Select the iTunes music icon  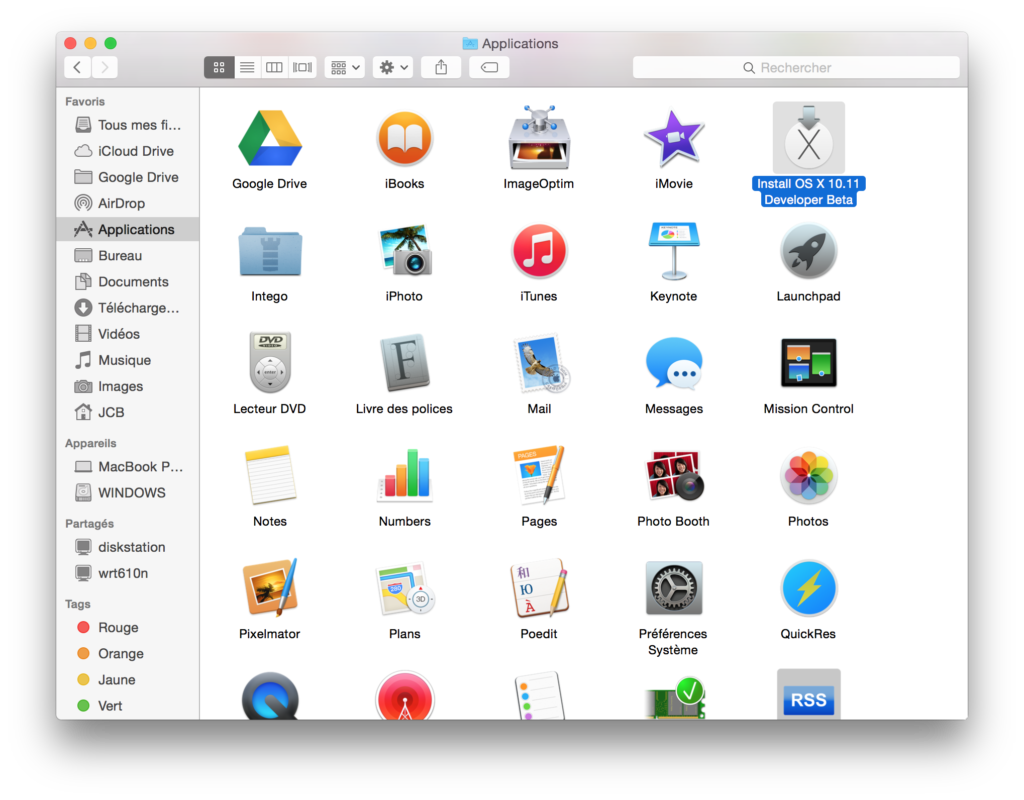[x=539, y=251]
